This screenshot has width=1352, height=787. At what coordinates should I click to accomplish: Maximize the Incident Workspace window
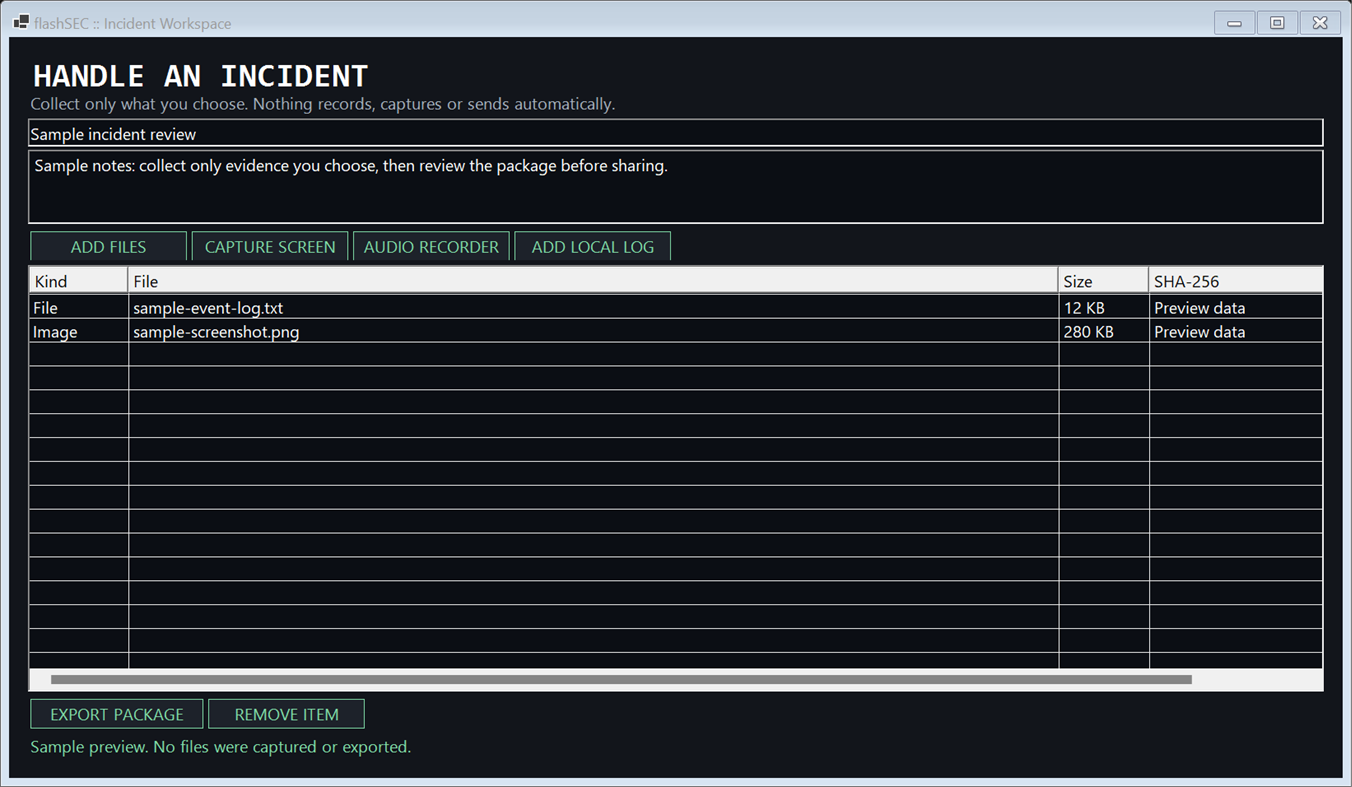point(1277,23)
